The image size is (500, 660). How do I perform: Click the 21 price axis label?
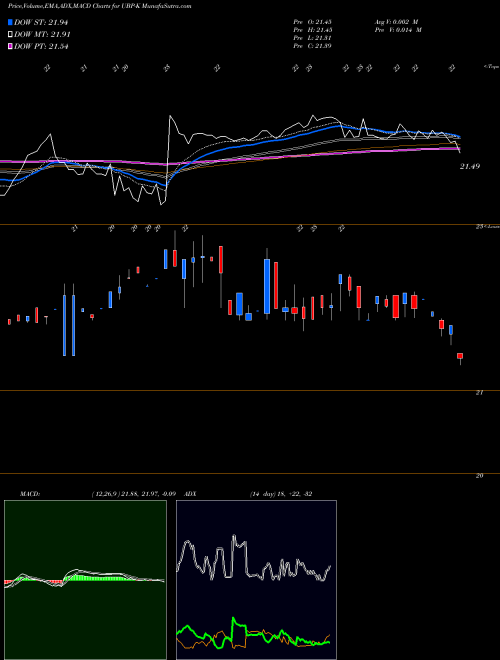[x=479, y=393]
